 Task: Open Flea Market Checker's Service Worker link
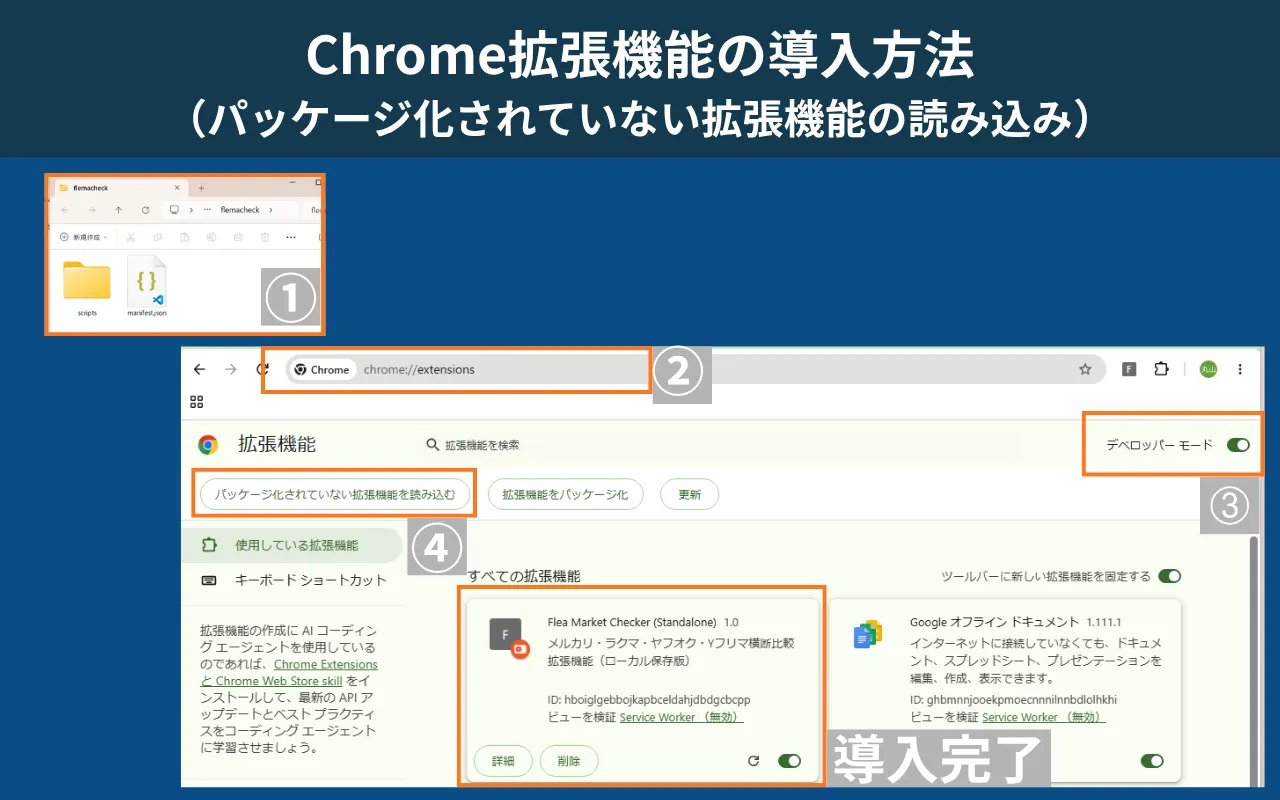pyautogui.click(x=682, y=717)
